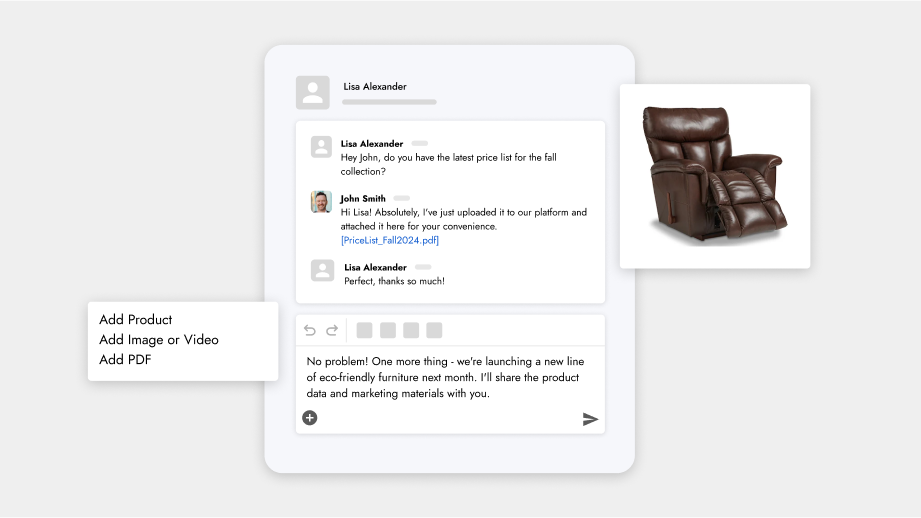The width and height of the screenshot is (921, 518).
Task: Select Add PDF from the popup menu
Action: pos(125,360)
